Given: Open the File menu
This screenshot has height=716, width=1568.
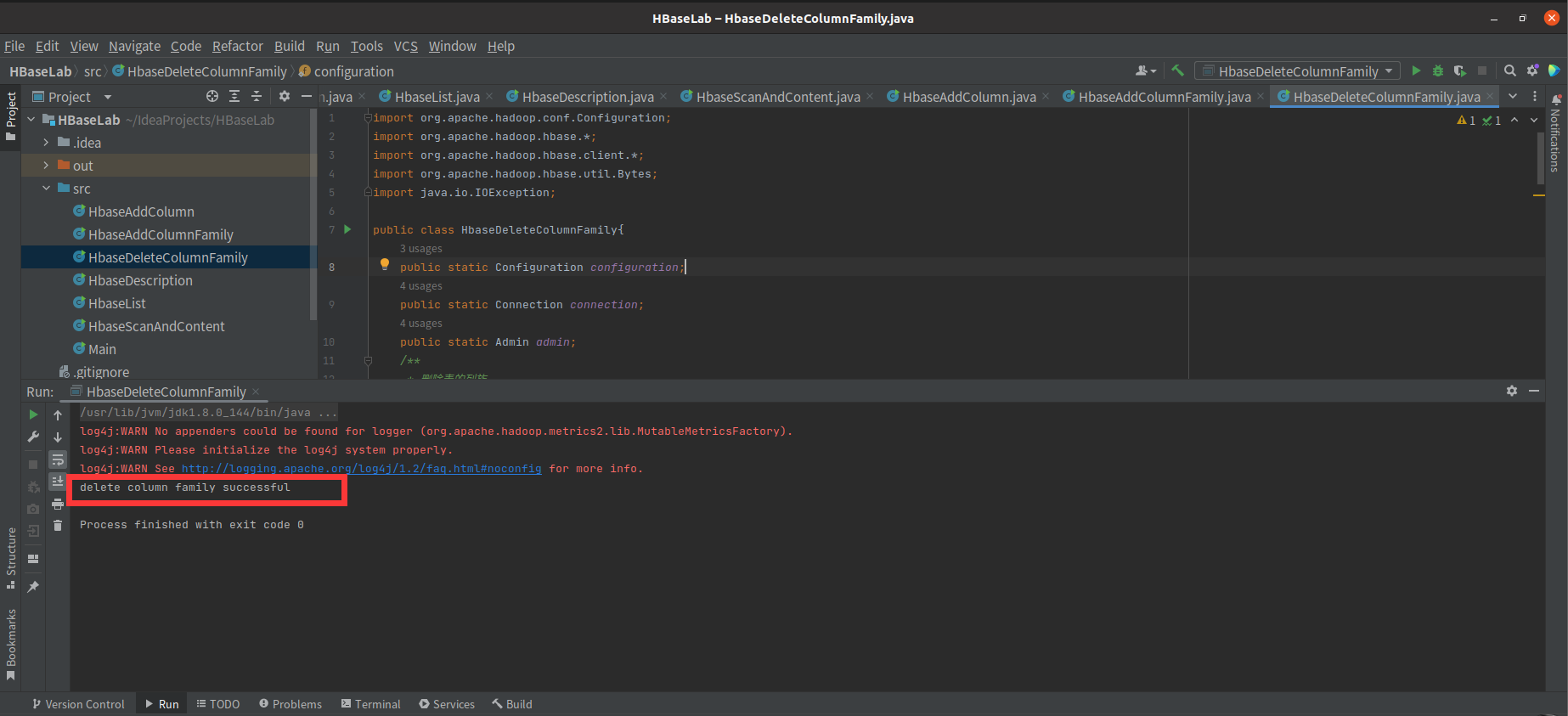Looking at the screenshot, I should click(14, 46).
